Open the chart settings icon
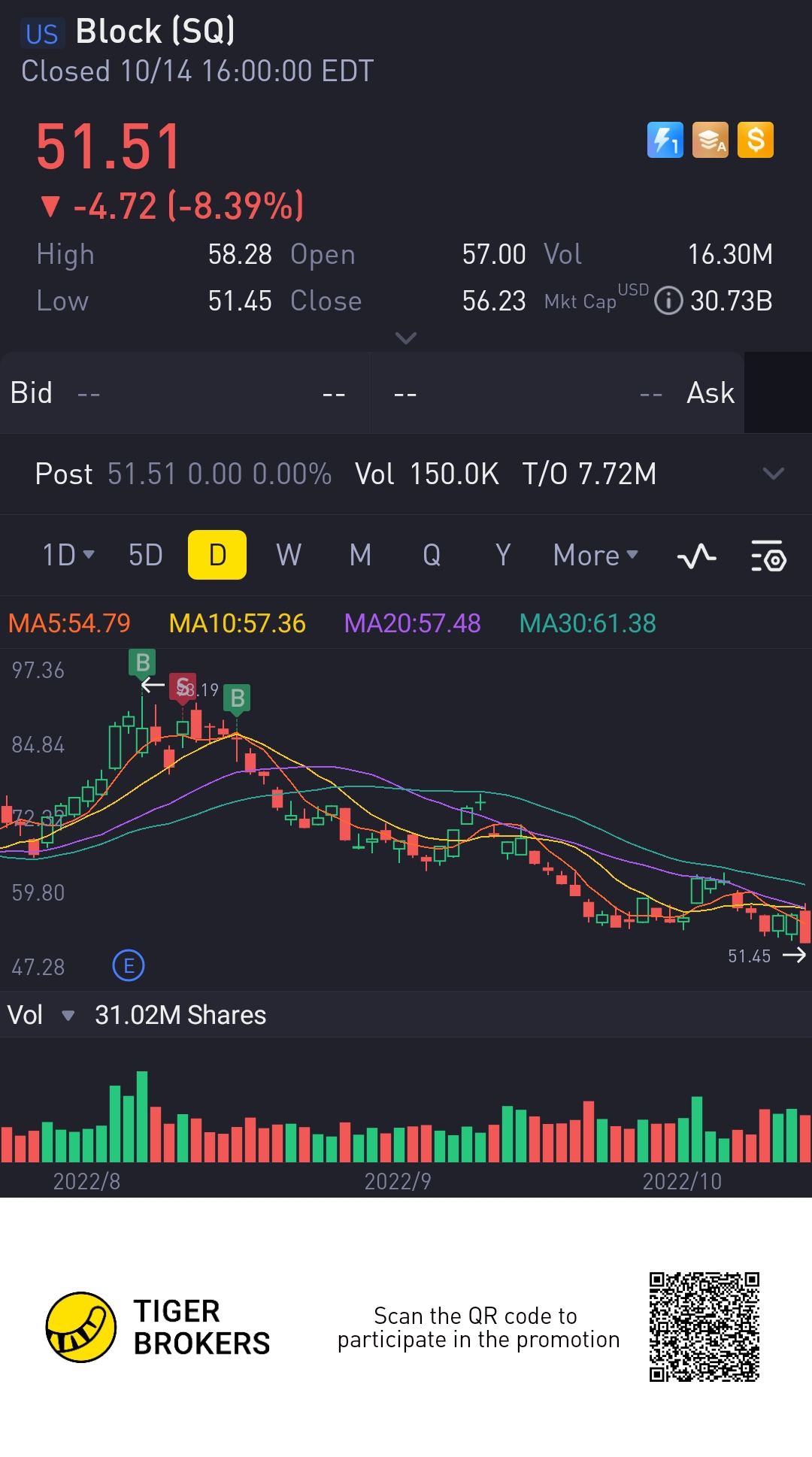This screenshot has height=1457, width=812. coord(768,556)
